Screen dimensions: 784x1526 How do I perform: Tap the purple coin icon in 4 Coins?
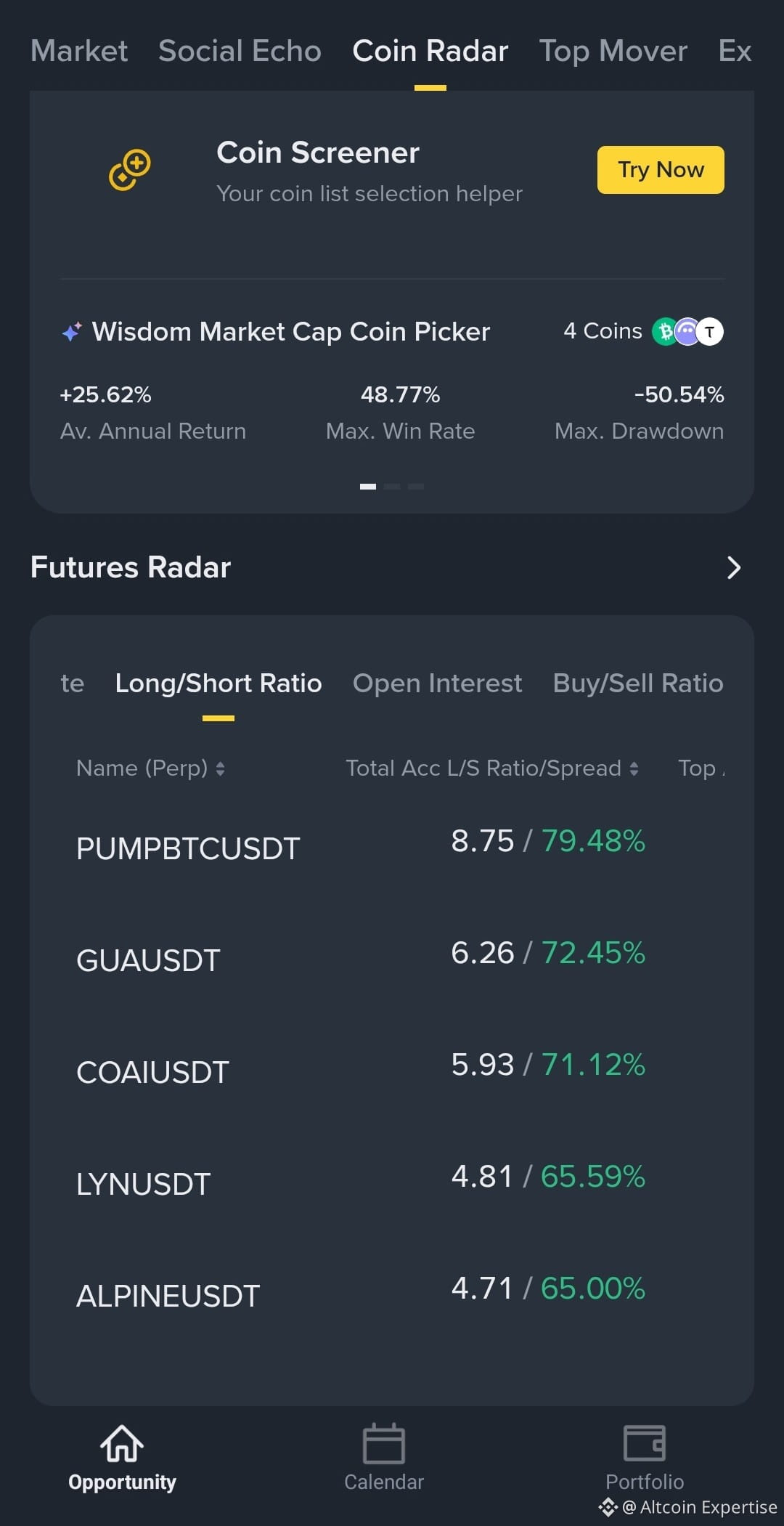coord(687,332)
